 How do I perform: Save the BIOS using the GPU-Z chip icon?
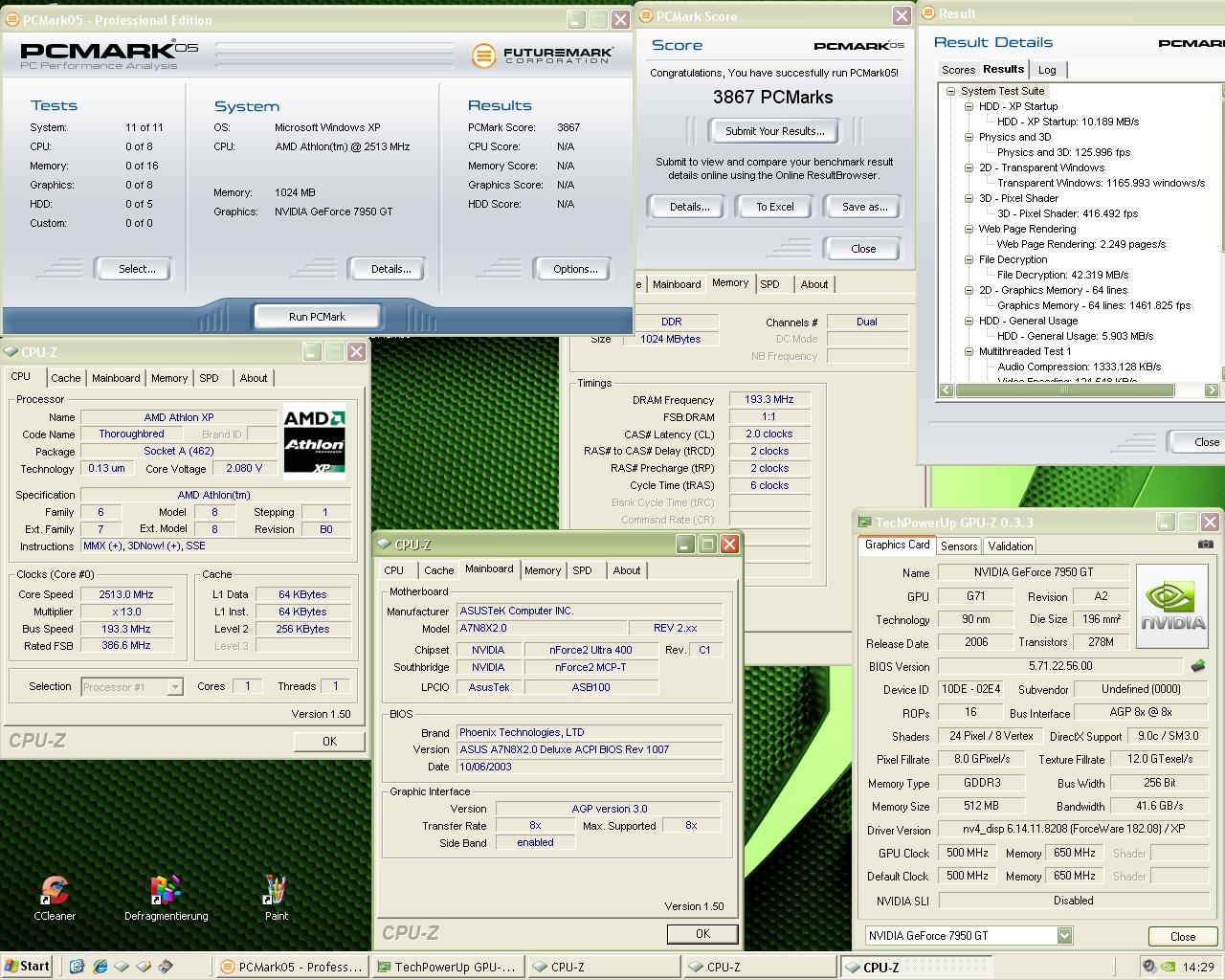[1197, 666]
